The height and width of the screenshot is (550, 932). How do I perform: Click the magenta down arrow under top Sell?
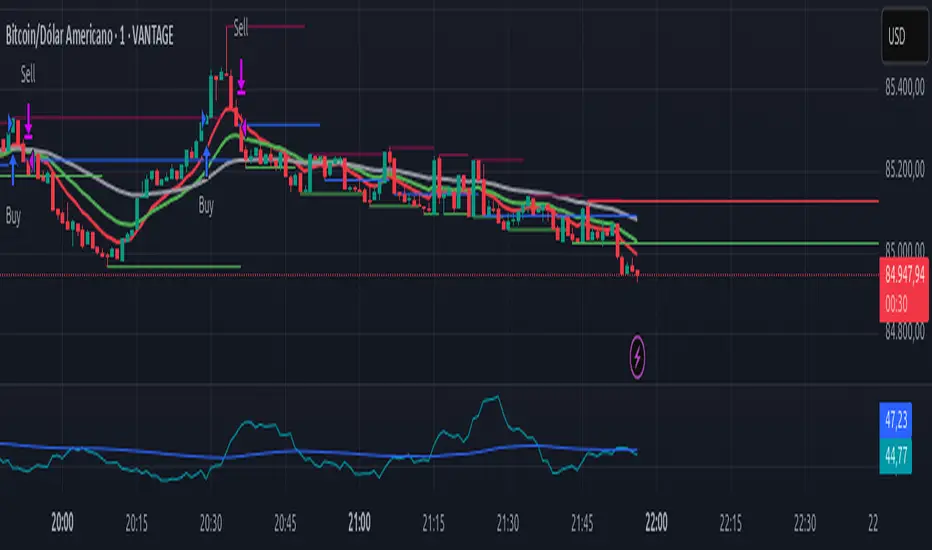[241, 77]
